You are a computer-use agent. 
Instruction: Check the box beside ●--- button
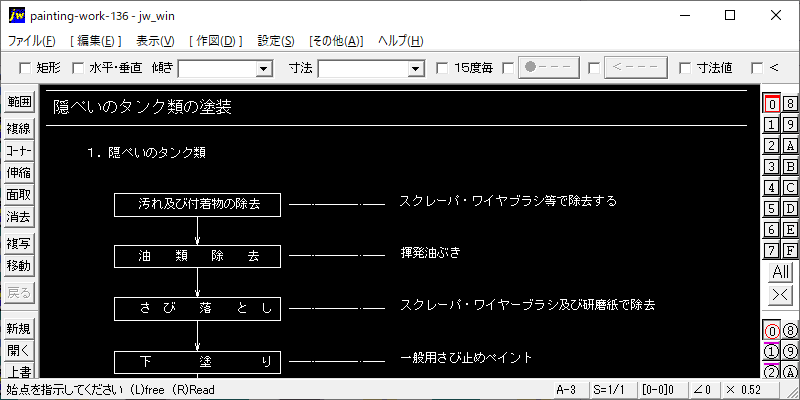(x=508, y=68)
